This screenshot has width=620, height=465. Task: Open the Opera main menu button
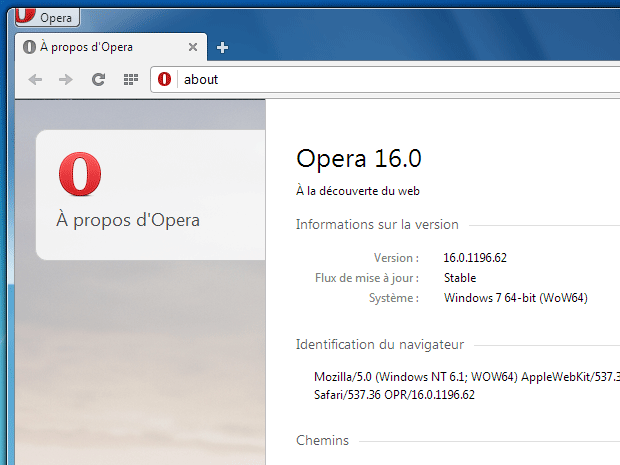[47, 17]
